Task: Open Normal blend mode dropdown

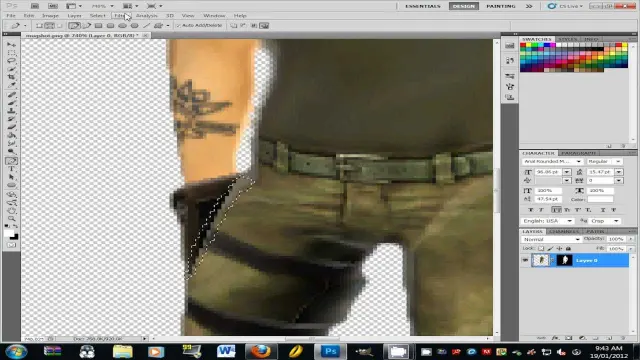Action: point(551,239)
